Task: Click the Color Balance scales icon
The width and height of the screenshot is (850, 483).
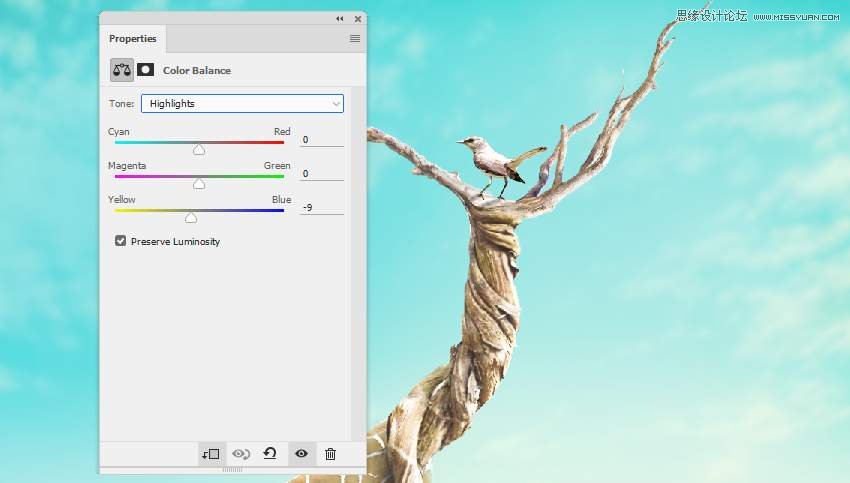Action: 121,70
